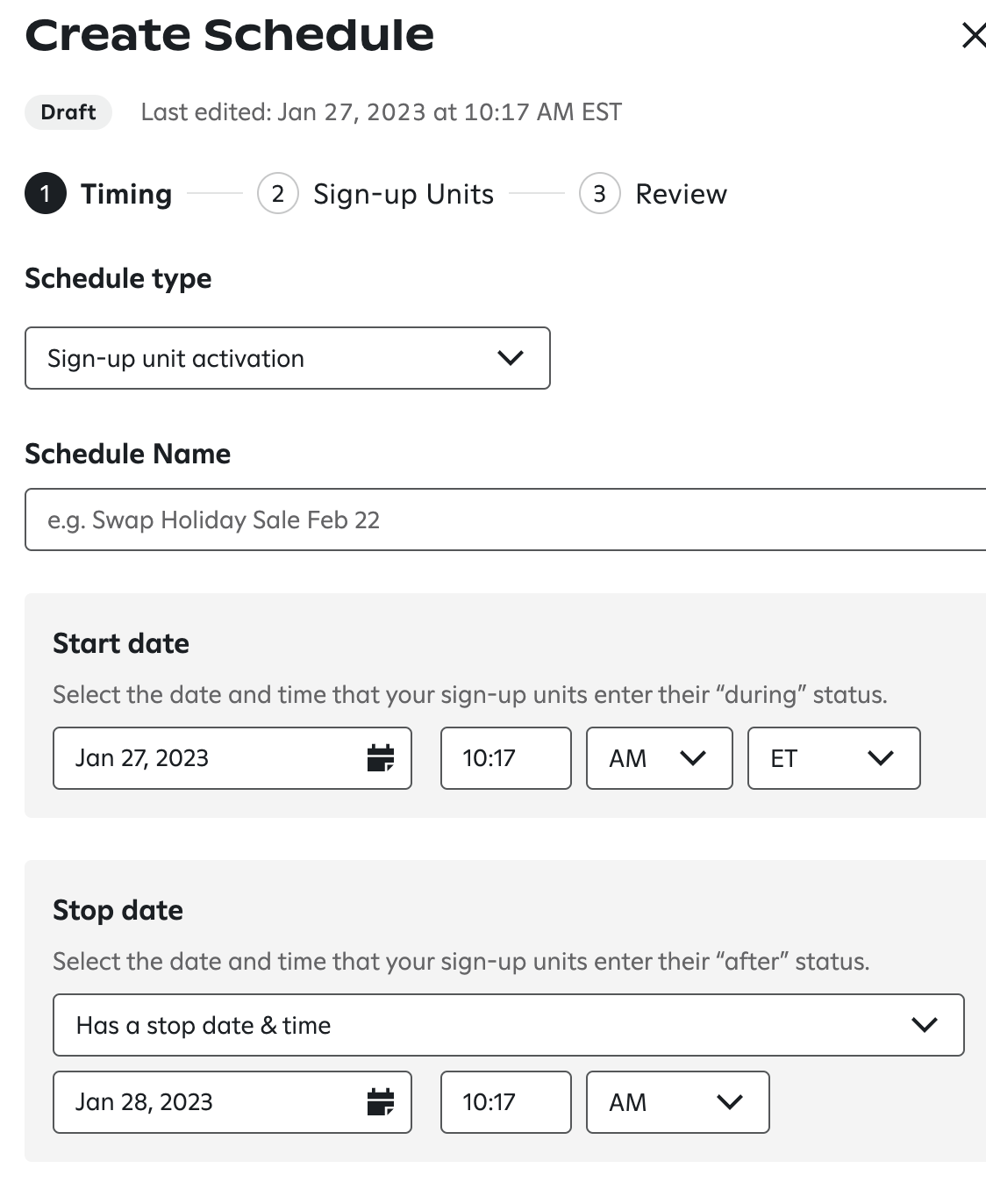Image resolution: width=986 pixels, height=1204 pixels.
Task: Click the Stop date field Jan 28, 2023
Action: 211,1102
